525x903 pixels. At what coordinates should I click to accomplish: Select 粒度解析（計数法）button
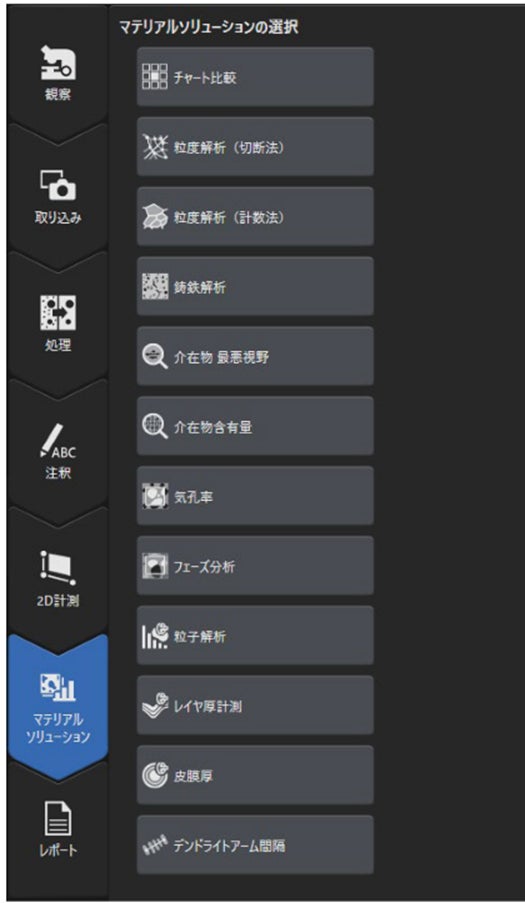pos(255,217)
